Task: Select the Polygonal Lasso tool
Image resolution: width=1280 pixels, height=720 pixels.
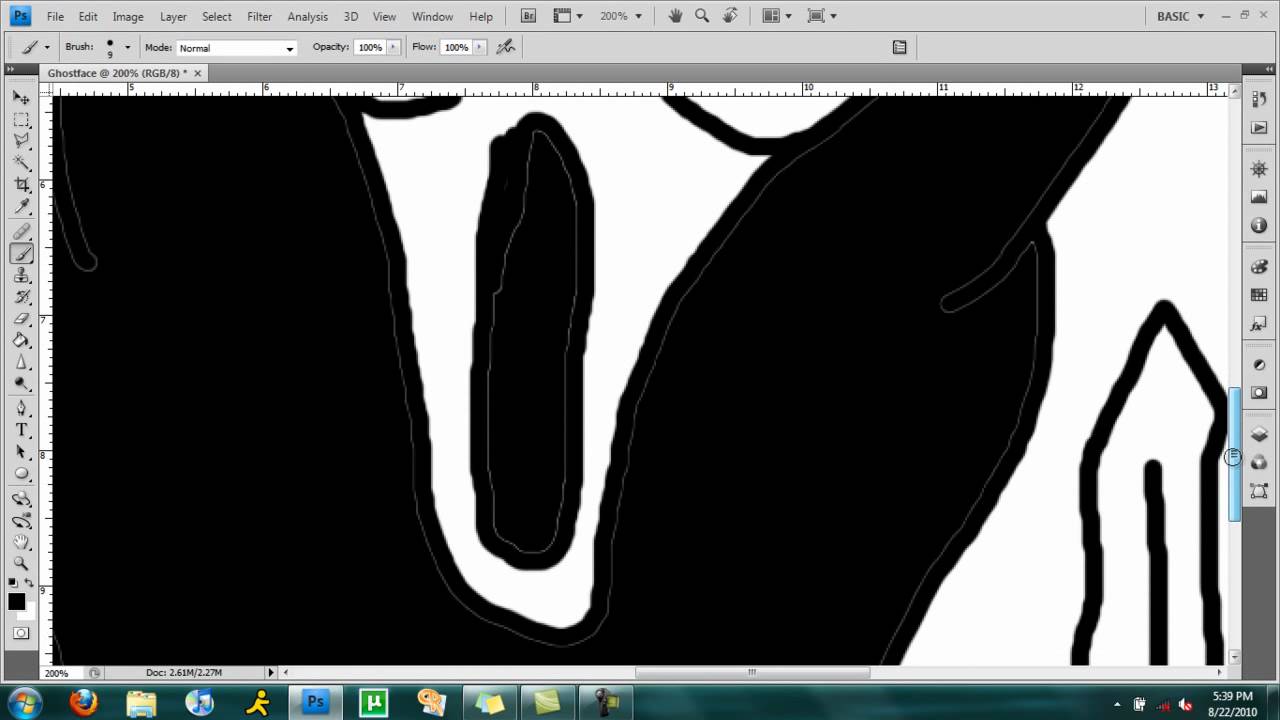Action: click(x=21, y=141)
